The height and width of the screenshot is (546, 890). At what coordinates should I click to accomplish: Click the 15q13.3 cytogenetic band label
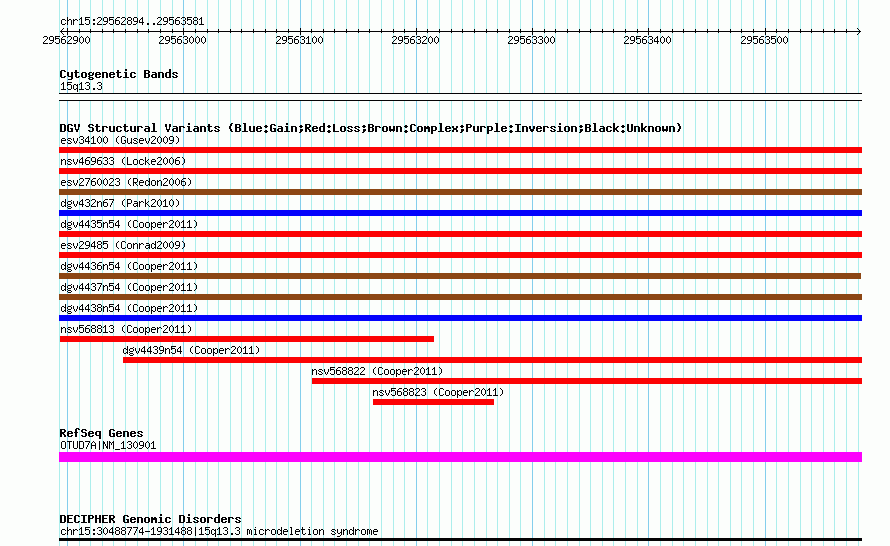coord(81,86)
